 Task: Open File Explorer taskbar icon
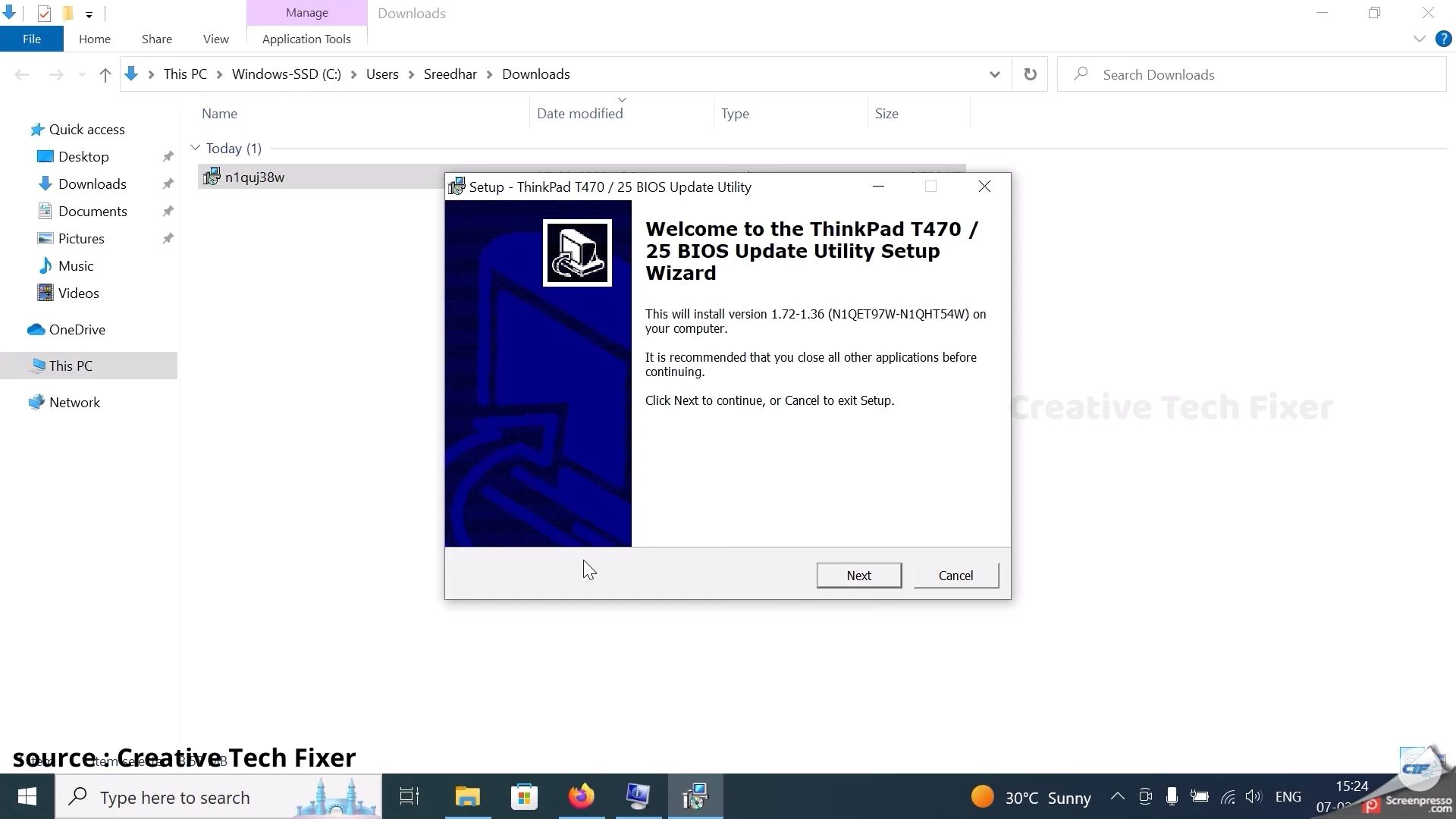tap(467, 797)
